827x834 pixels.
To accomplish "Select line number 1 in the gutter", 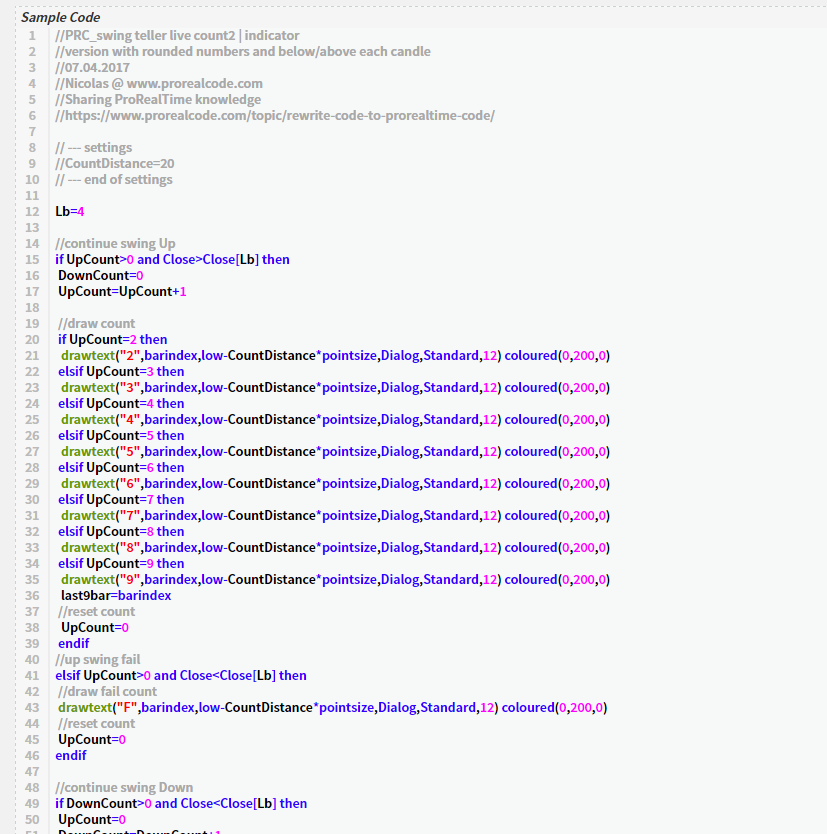I will click(x=31, y=35).
